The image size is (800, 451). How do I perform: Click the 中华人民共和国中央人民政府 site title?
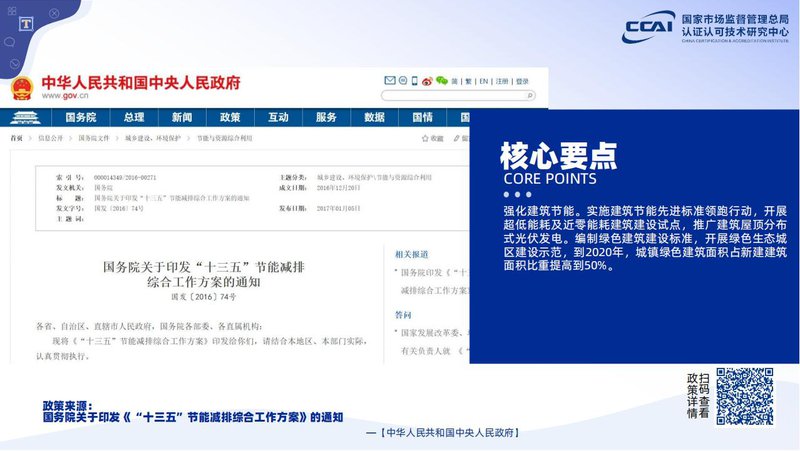(141, 83)
